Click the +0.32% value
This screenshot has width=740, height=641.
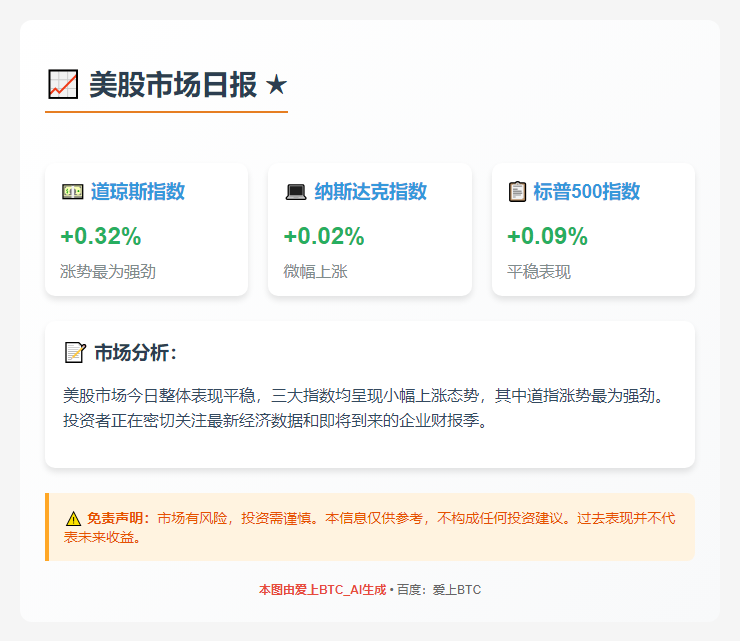pos(101,236)
